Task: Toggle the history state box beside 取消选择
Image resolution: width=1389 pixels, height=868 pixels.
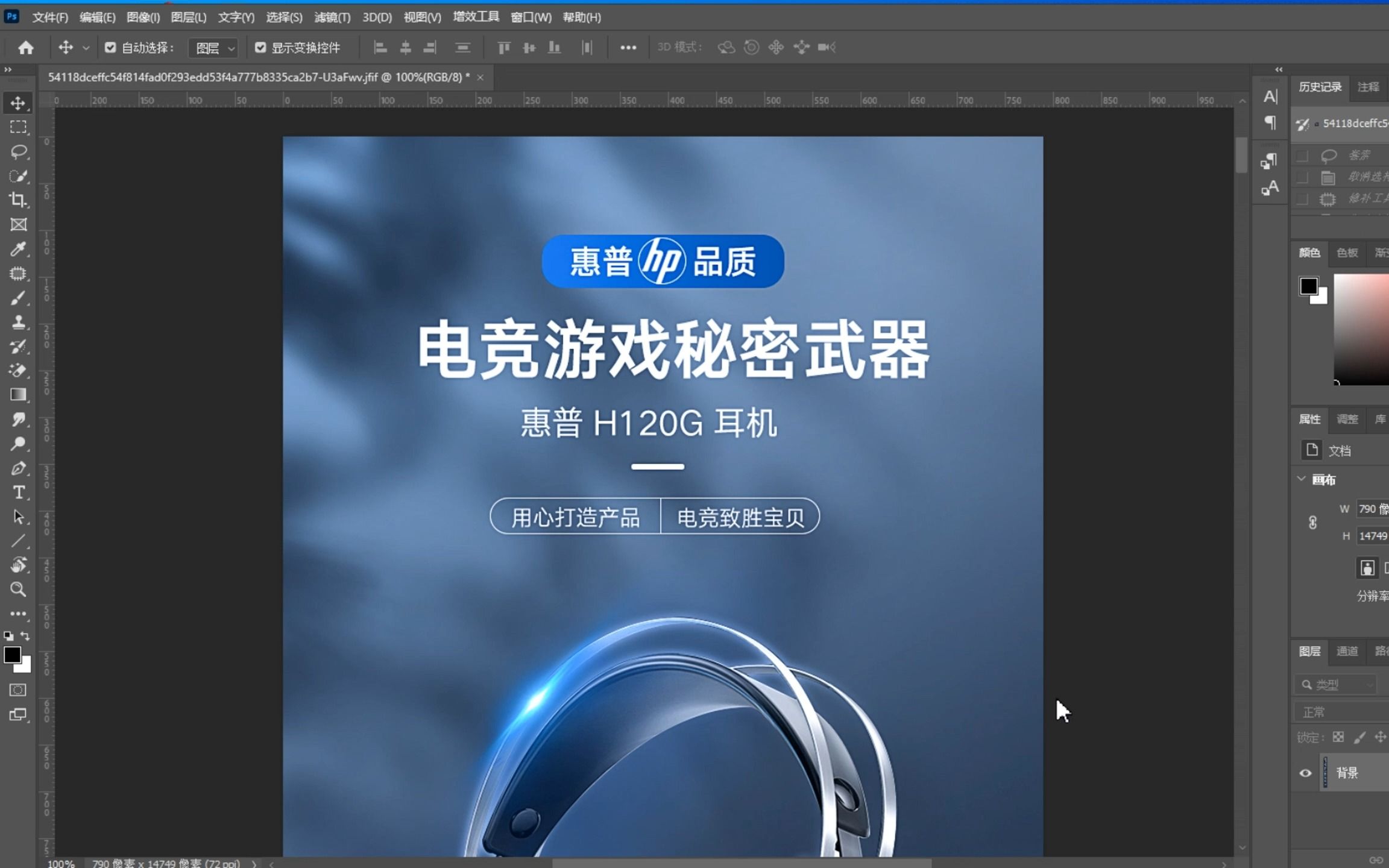Action: click(1302, 177)
